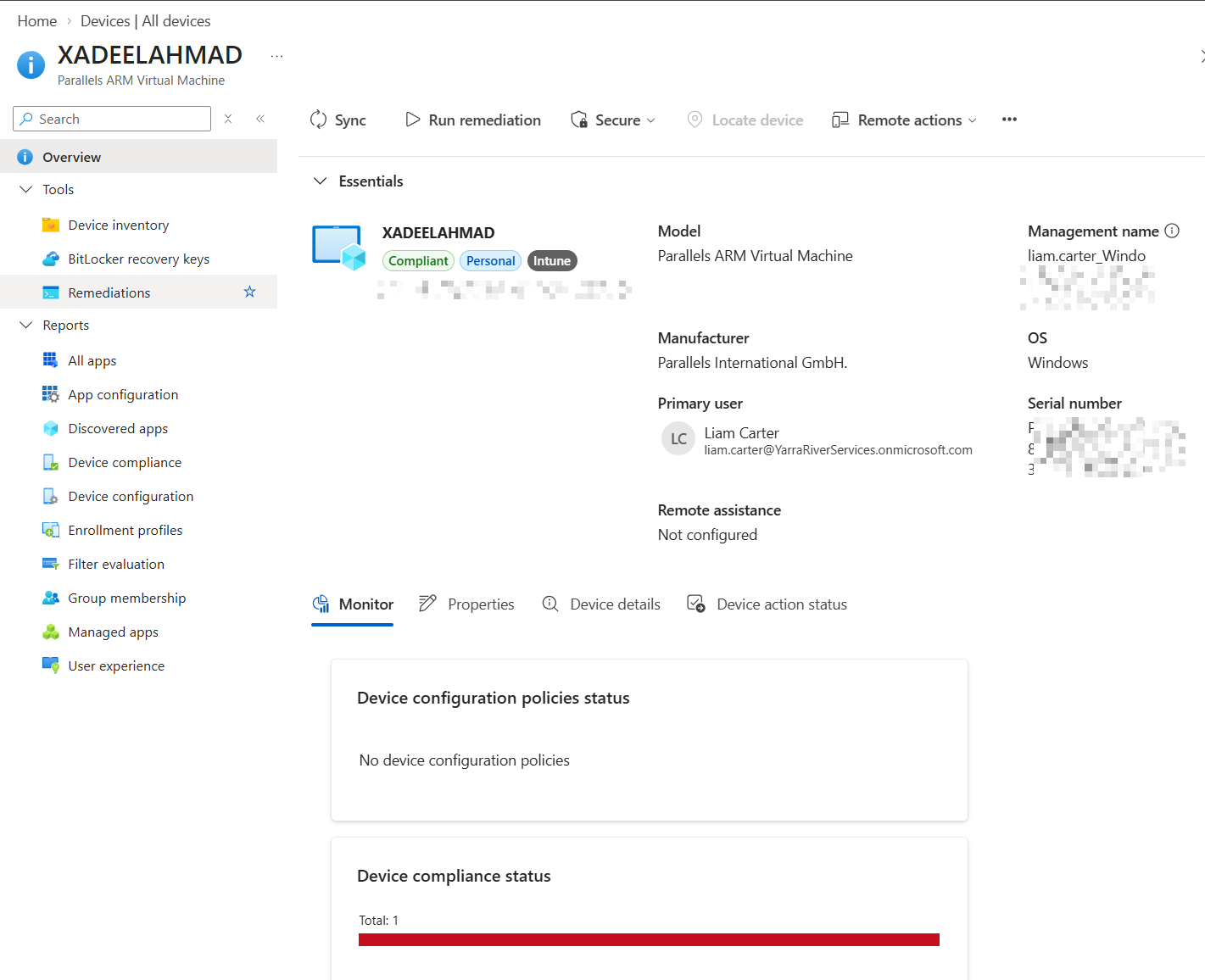Open the Secure dropdown menu
Screen dimensions: 1205x980
coord(613,120)
